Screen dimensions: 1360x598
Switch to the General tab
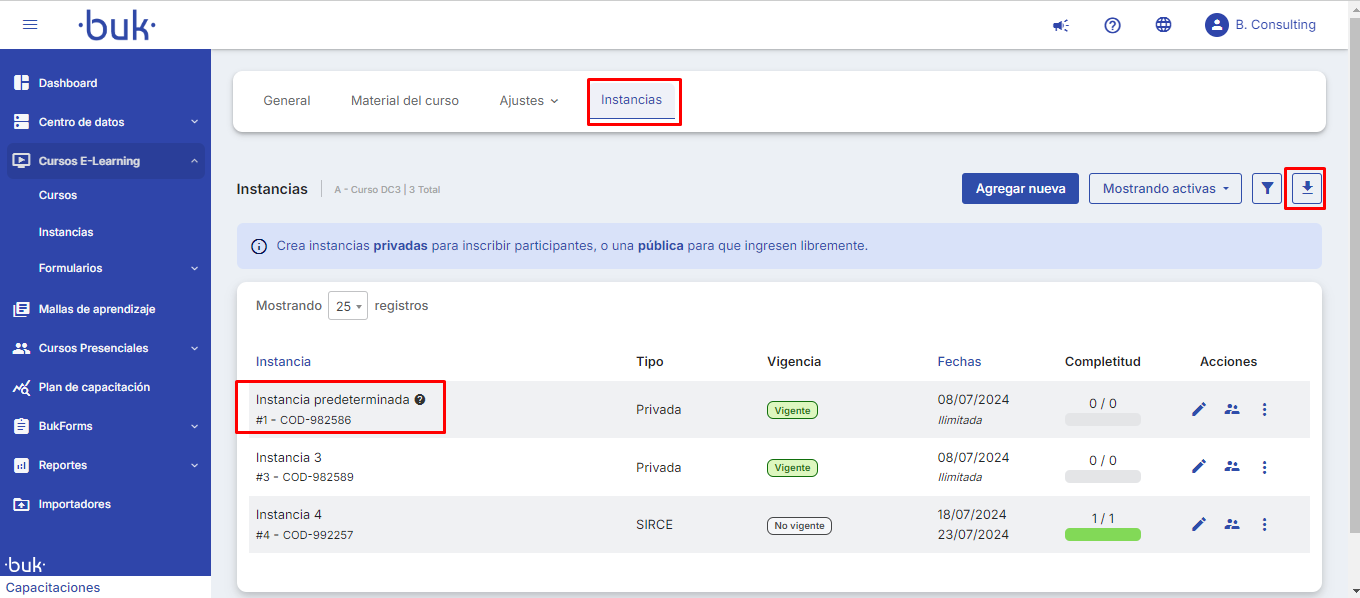click(287, 101)
